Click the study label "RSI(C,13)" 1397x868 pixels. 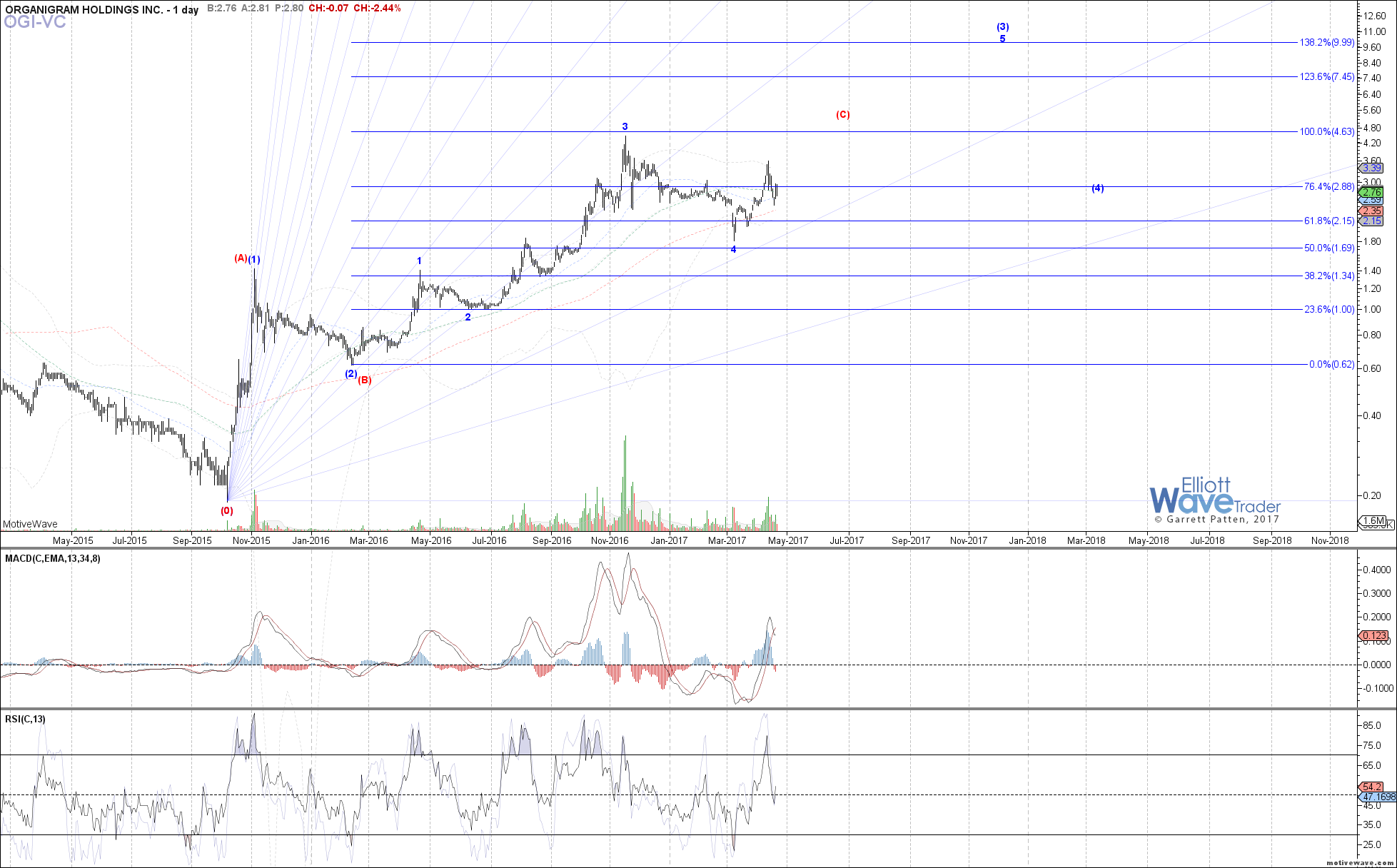coord(25,719)
